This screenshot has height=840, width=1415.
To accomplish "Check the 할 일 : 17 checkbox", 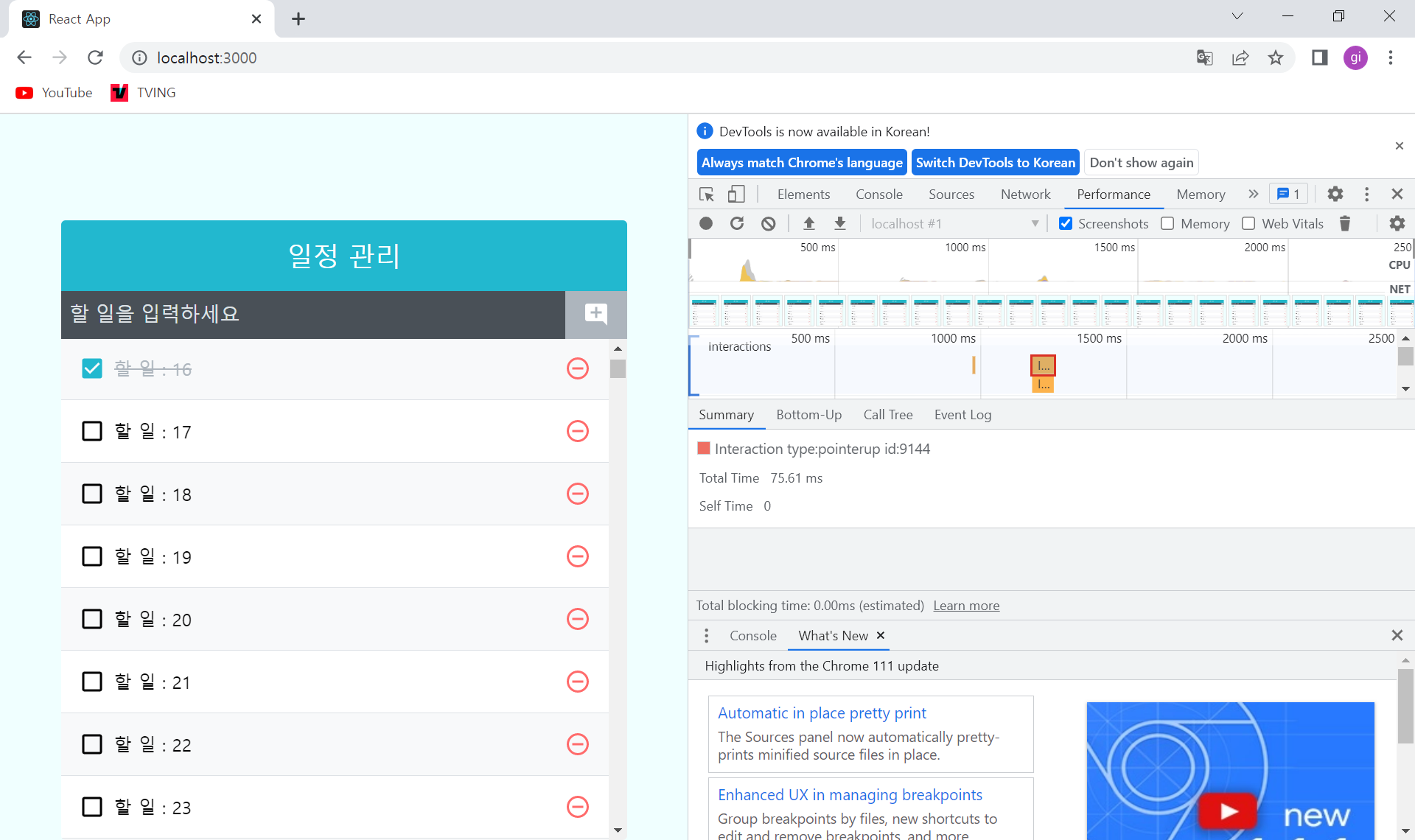I will (92, 431).
